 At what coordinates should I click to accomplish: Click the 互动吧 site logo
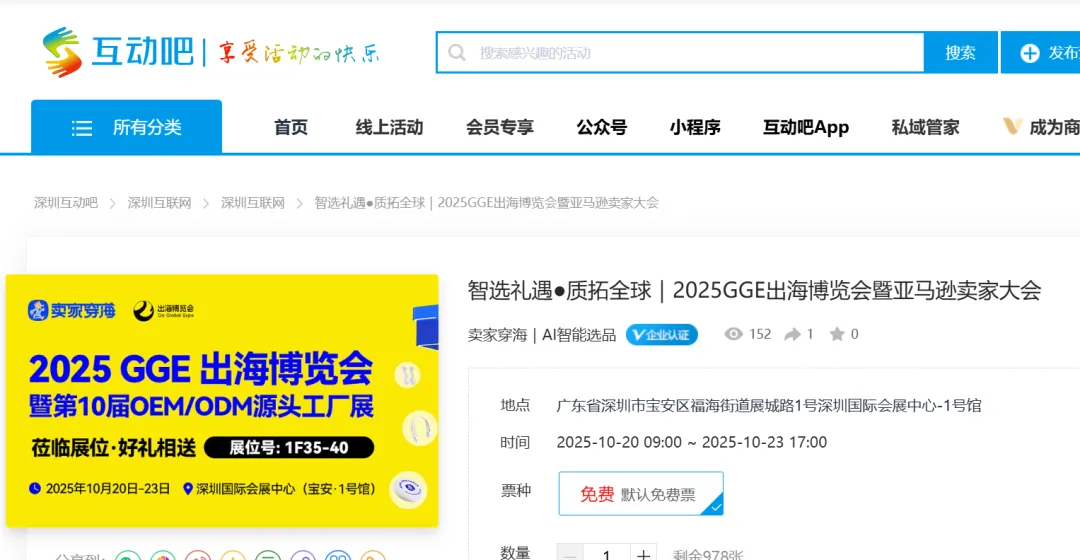117,52
